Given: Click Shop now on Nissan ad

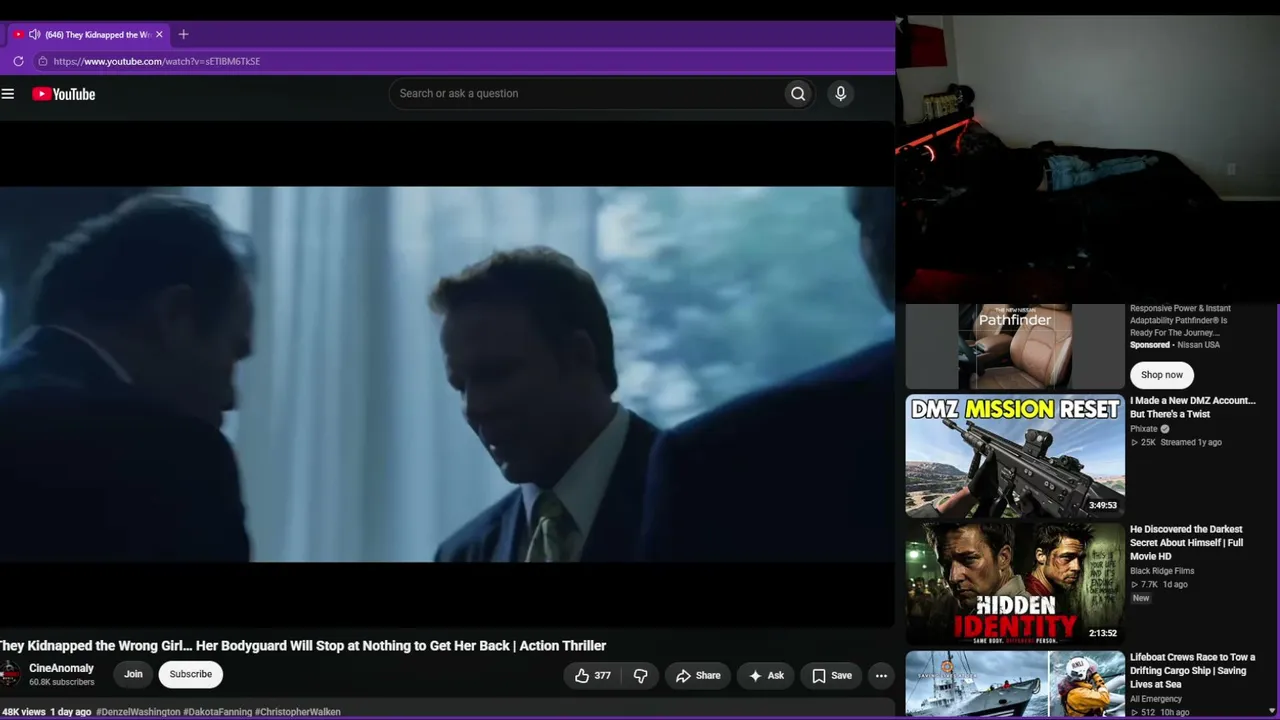Looking at the screenshot, I should pyautogui.click(x=1162, y=375).
